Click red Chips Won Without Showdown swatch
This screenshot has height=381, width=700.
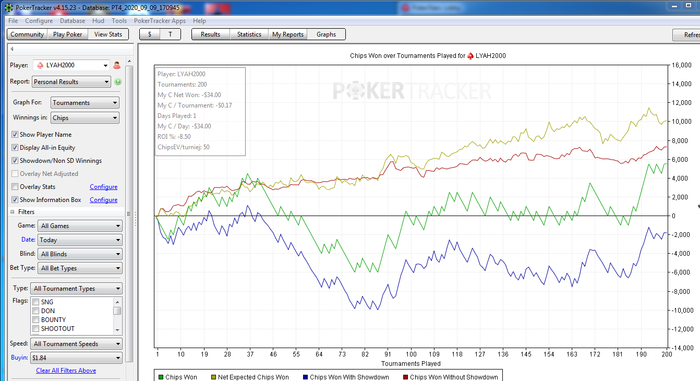click(x=405, y=377)
